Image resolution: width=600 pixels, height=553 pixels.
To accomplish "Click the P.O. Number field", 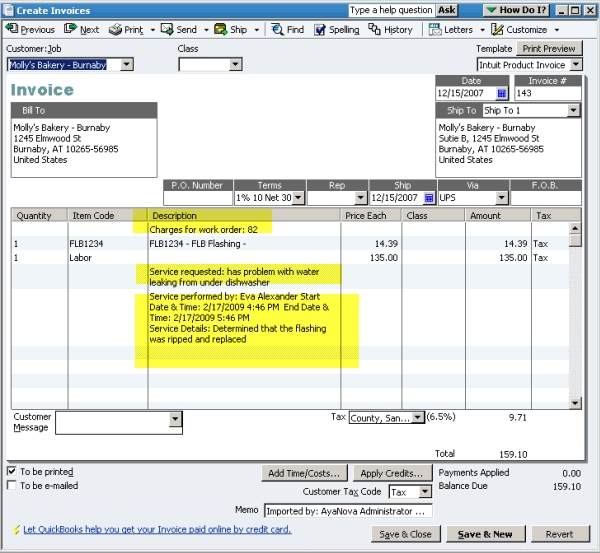I will pyautogui.click(x=198, y=198).
